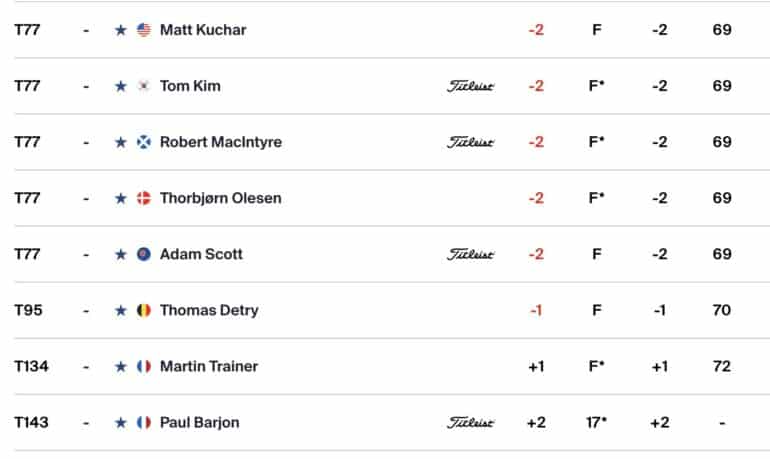Open Robert MacIntyre's player profile
770x459 pixels.
(221, 142)
